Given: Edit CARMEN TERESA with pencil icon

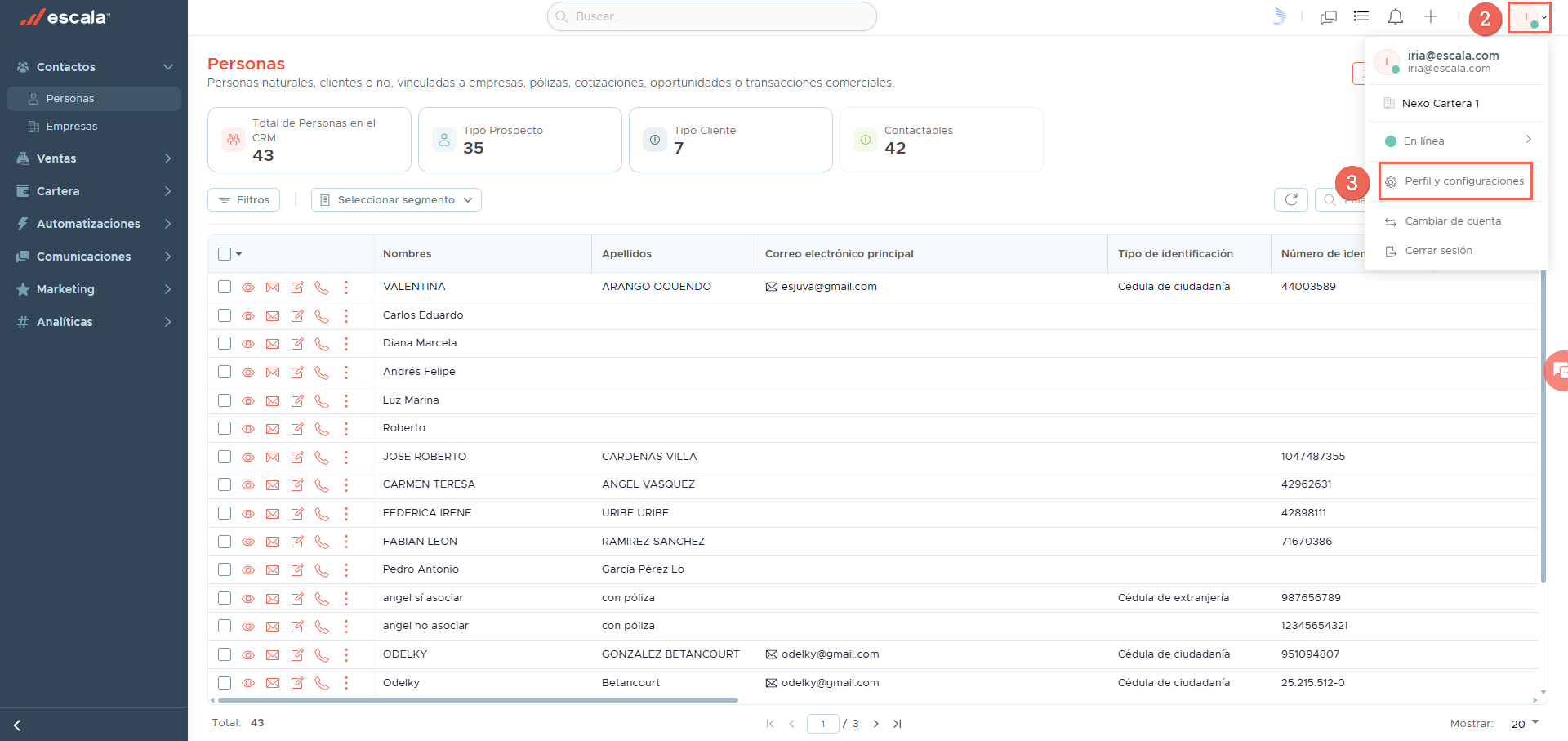Looking at the screenshot, I should pos(297,485).
